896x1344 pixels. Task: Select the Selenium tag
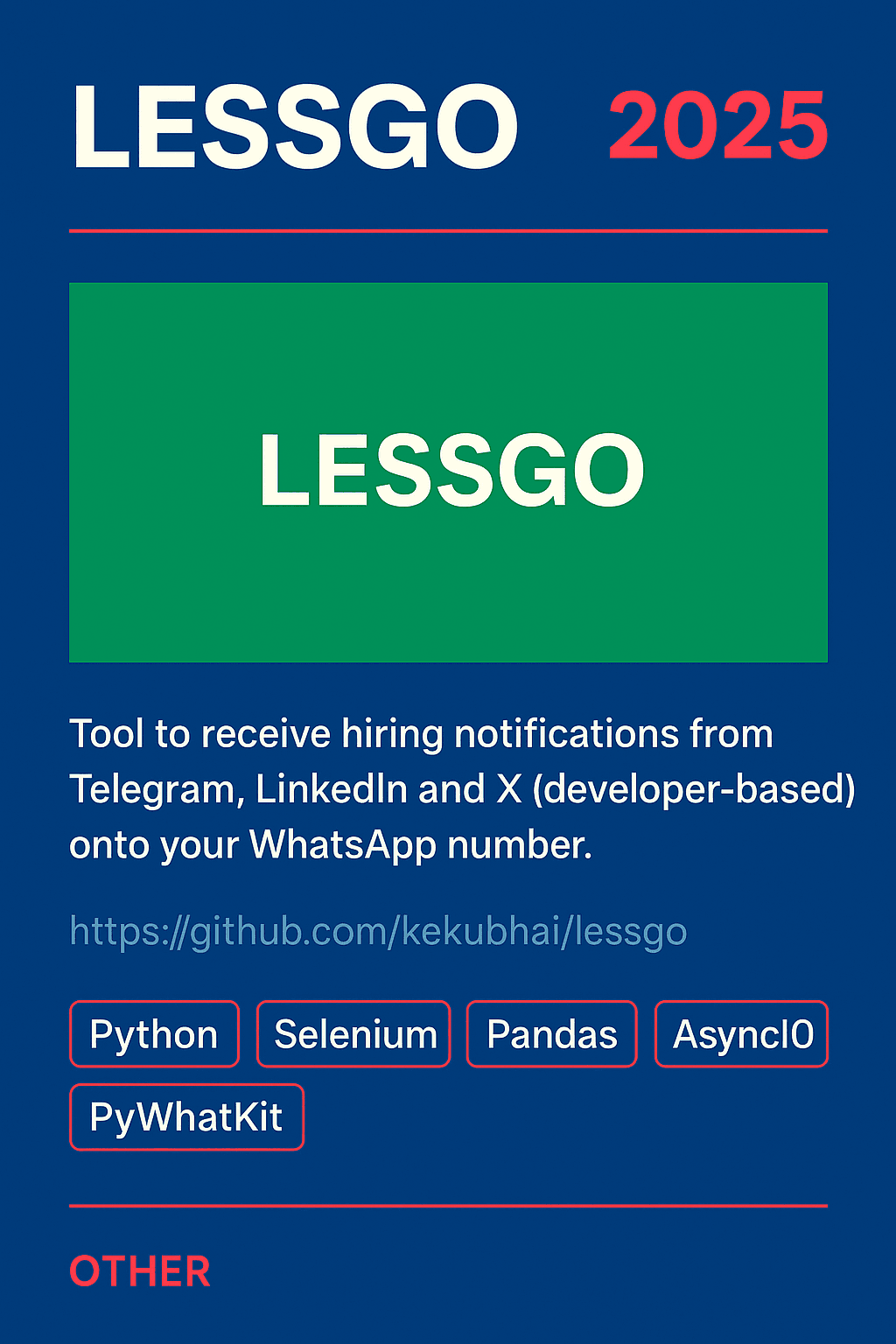(x=353, y=1034)
